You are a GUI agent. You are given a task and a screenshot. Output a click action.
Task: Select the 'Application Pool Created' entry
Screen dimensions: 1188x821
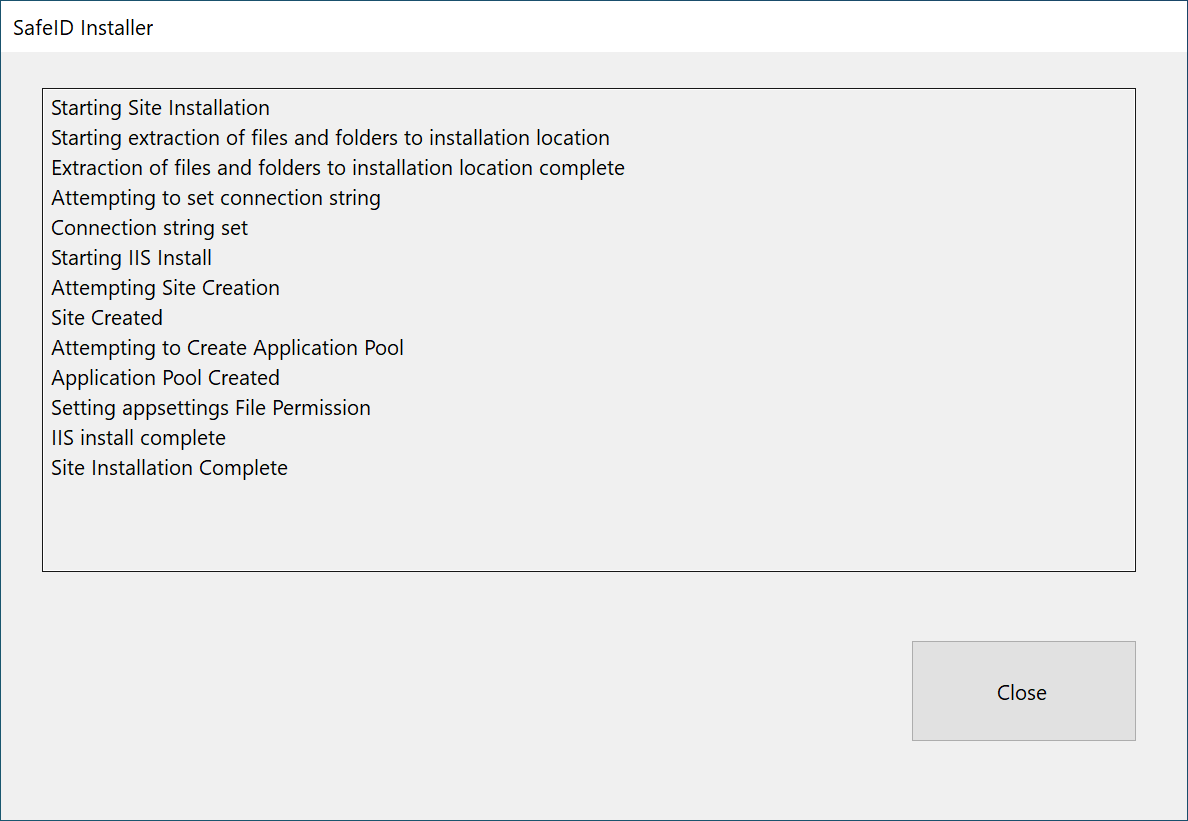[165, 378]
